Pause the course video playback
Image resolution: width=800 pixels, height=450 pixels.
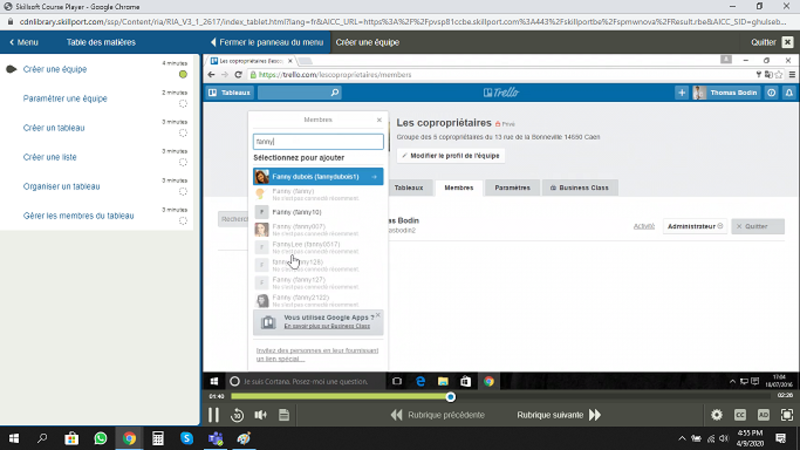pos(213,415)
